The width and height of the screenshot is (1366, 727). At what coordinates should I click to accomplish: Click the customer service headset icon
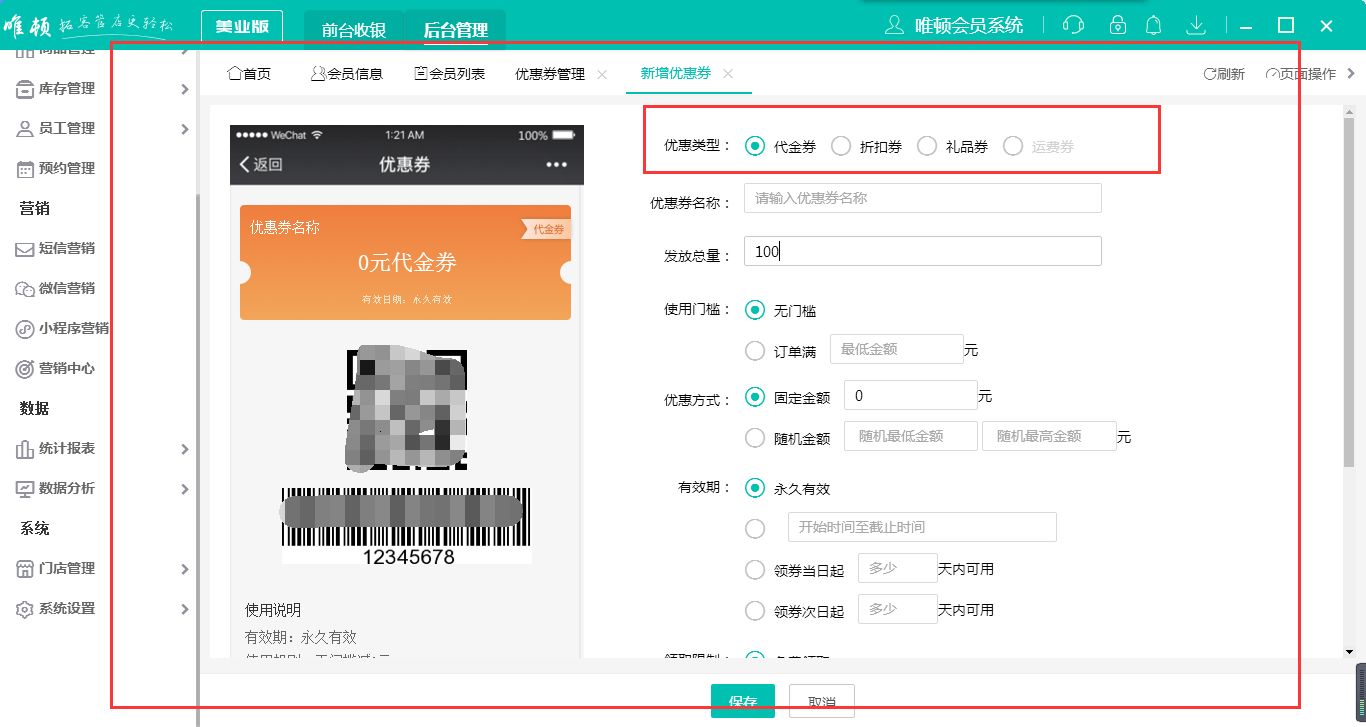[x=1074, y=25]
